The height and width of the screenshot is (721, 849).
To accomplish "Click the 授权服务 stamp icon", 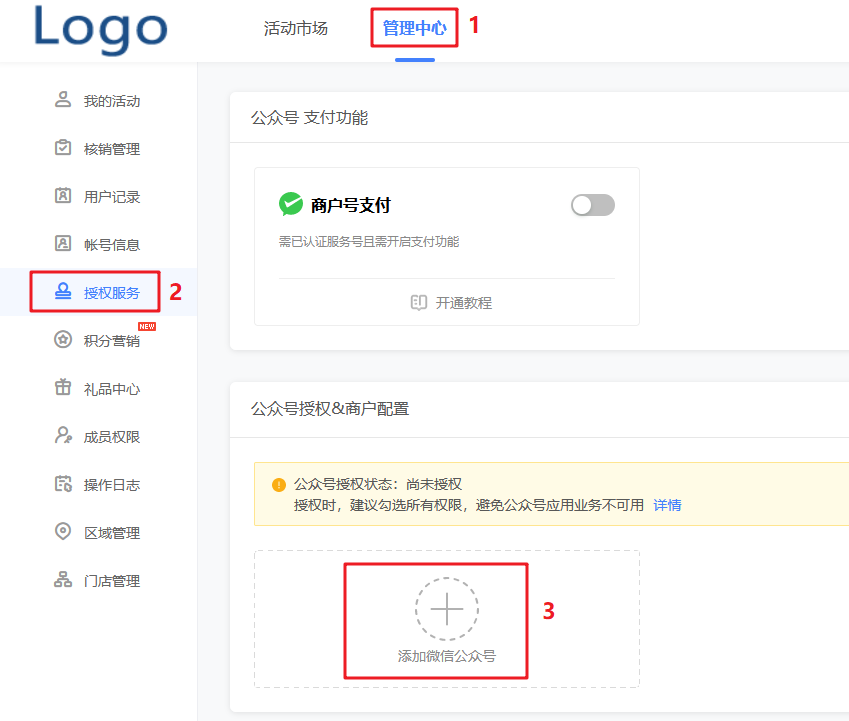I will [63, 291].
